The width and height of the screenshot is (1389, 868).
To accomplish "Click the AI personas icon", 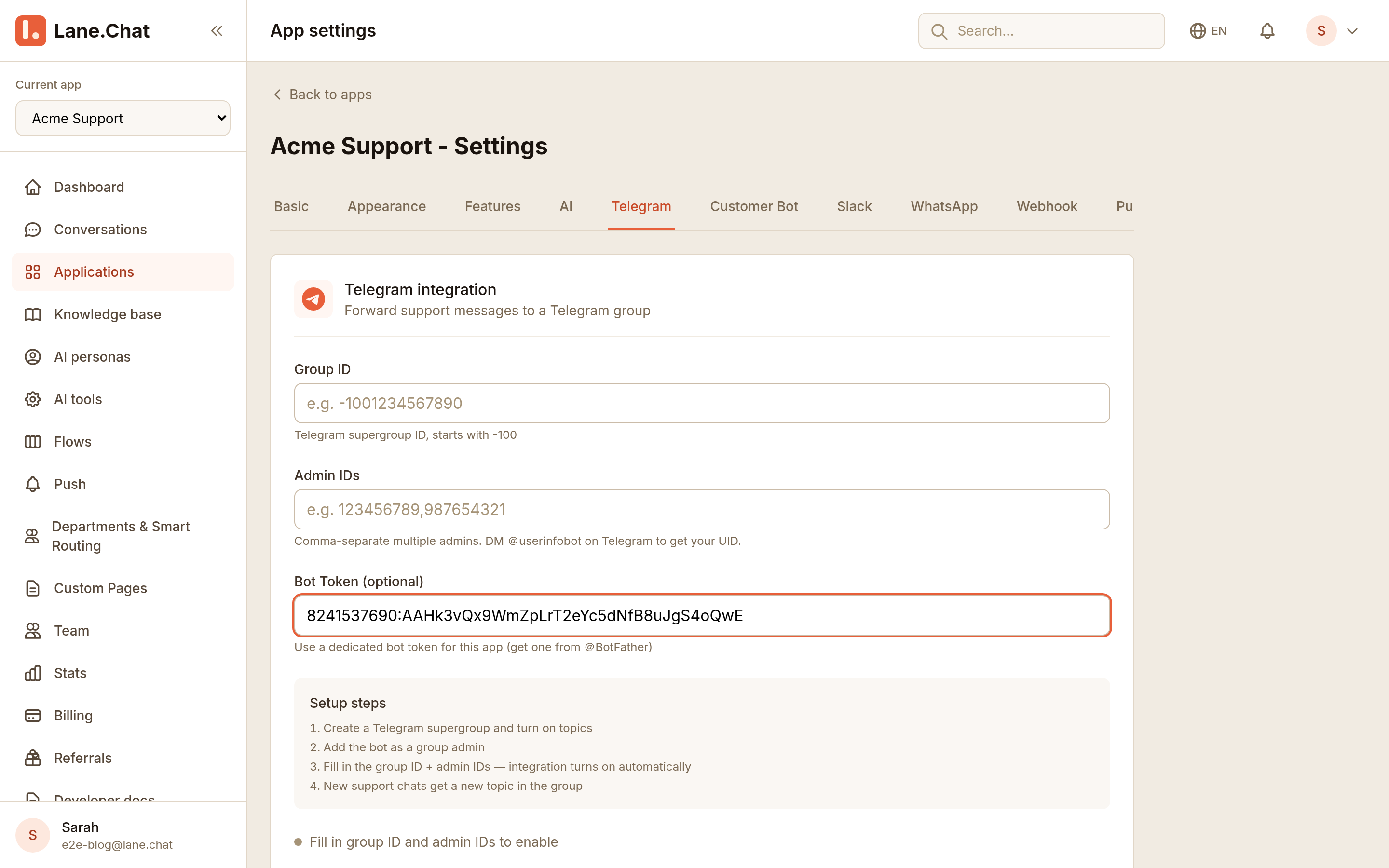I will [33, 357].
